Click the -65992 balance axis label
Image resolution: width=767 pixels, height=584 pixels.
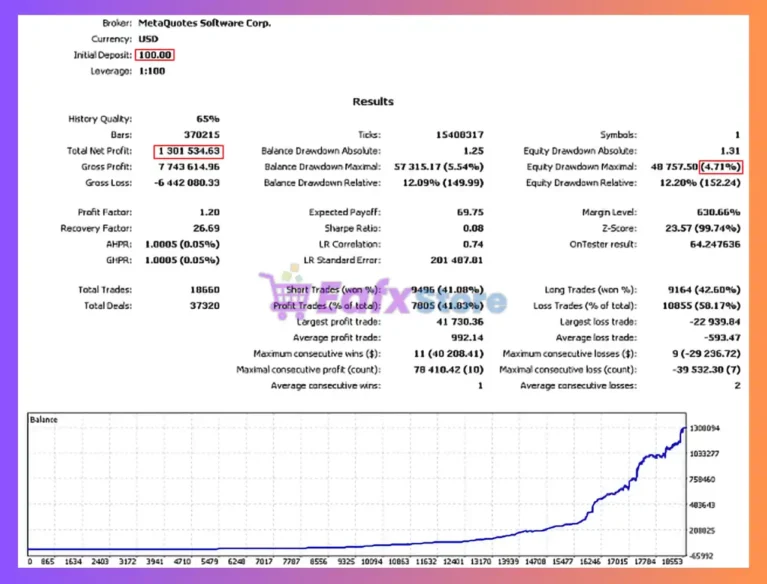point(701,556)
